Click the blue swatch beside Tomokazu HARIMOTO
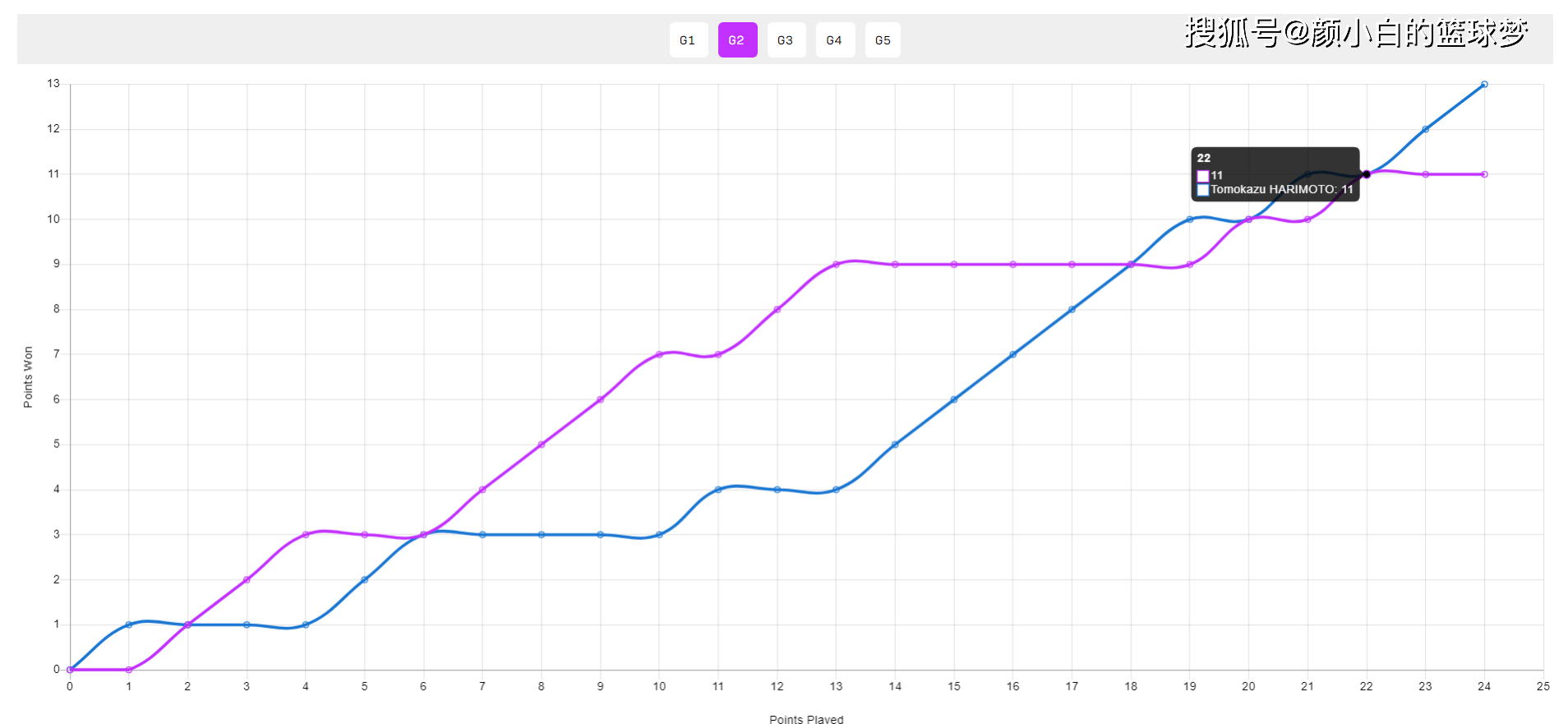 [1203, 190]
